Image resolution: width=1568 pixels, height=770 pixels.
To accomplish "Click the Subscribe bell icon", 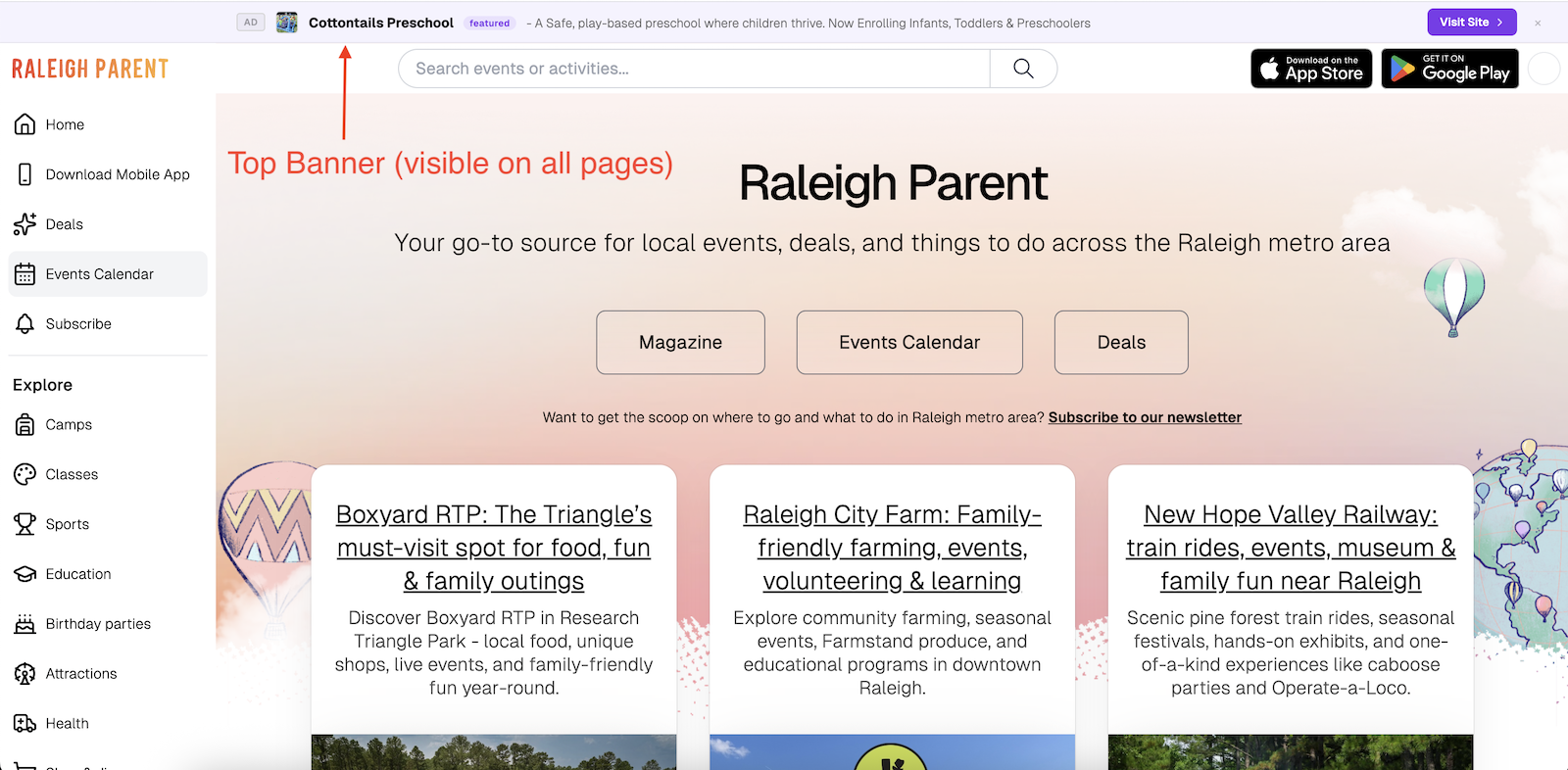I will coord(24,324).
